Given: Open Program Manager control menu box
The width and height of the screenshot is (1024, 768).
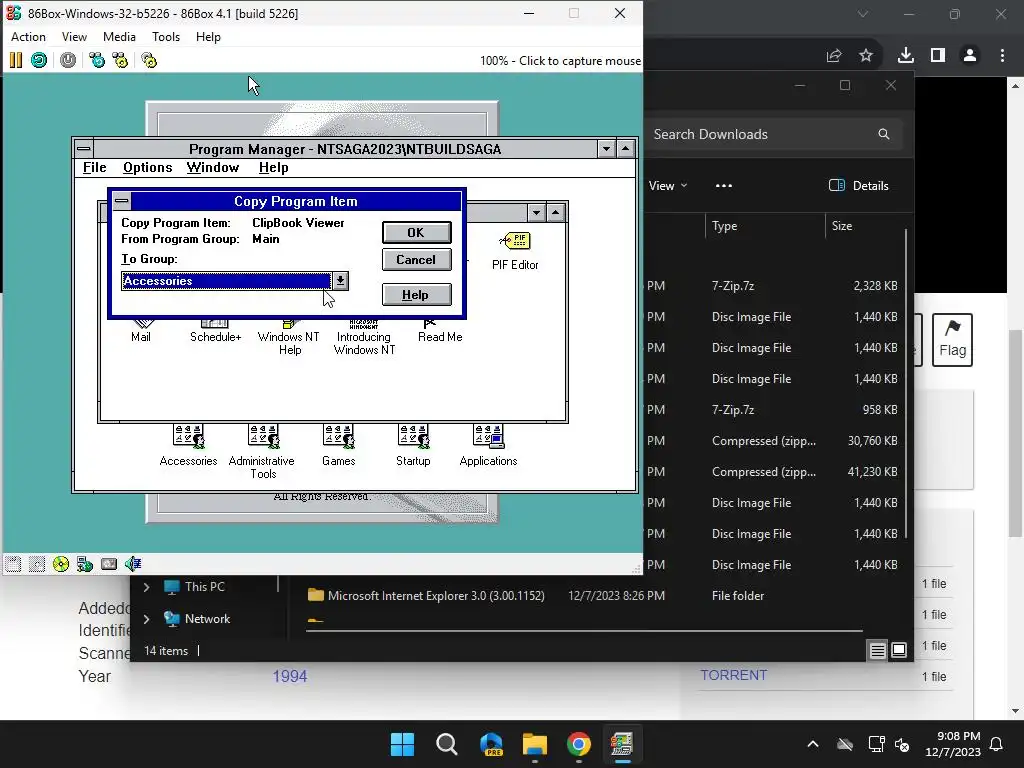Looking at the screenshot, I should click(84, 149).
